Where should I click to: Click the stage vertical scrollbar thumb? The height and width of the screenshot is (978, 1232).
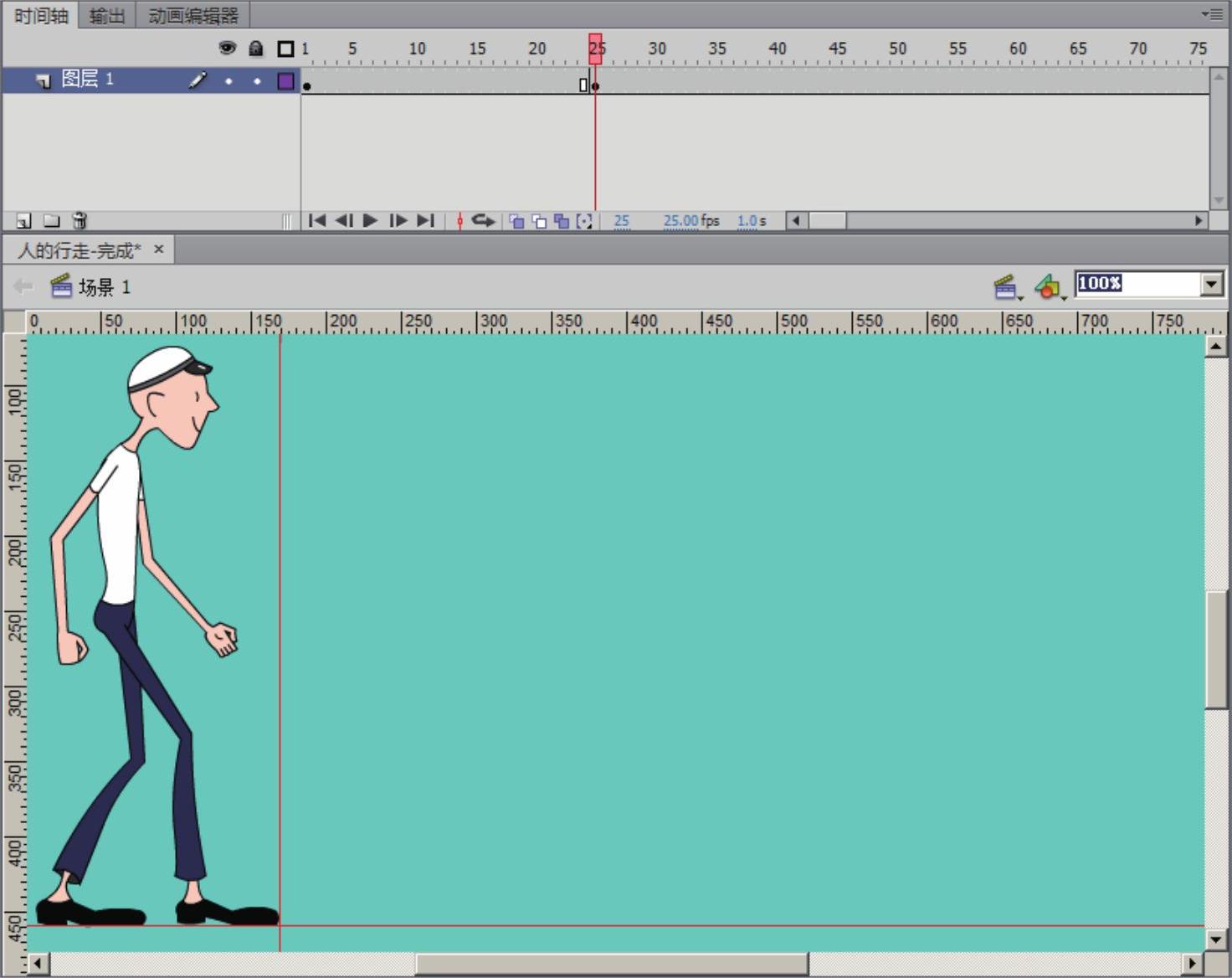point(1216,650)
